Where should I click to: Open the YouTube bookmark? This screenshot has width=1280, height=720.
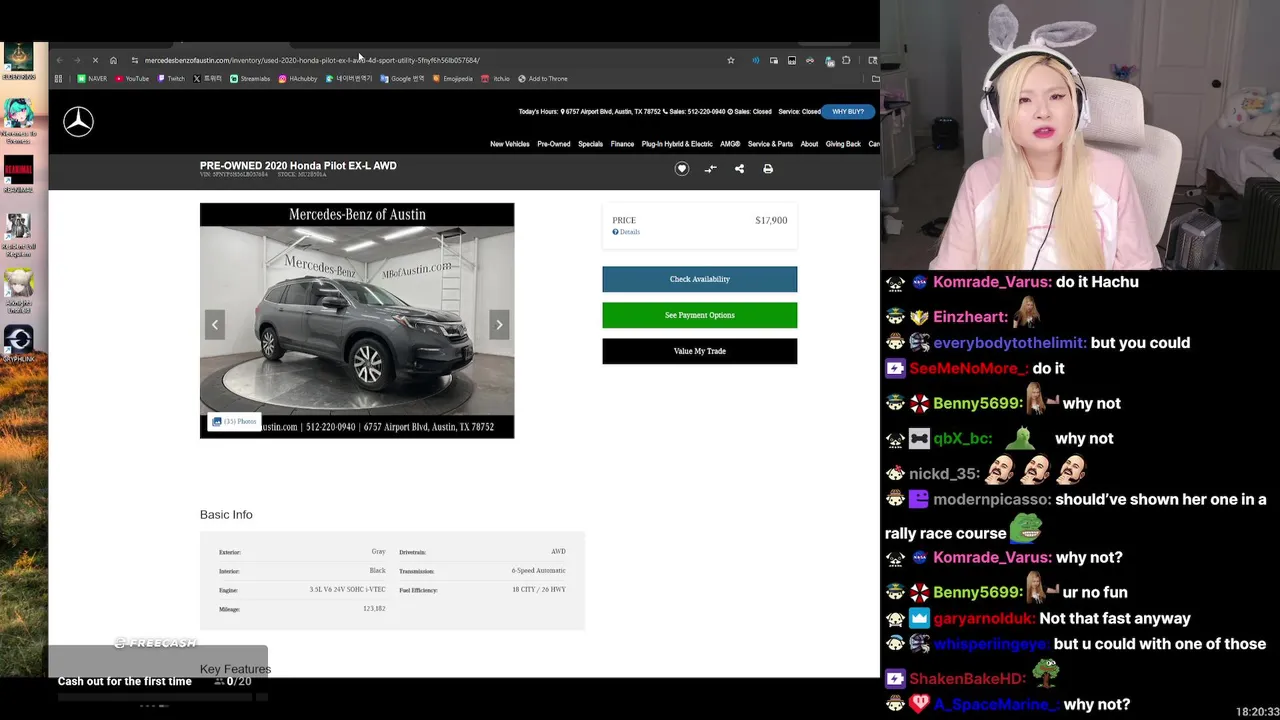132,79
